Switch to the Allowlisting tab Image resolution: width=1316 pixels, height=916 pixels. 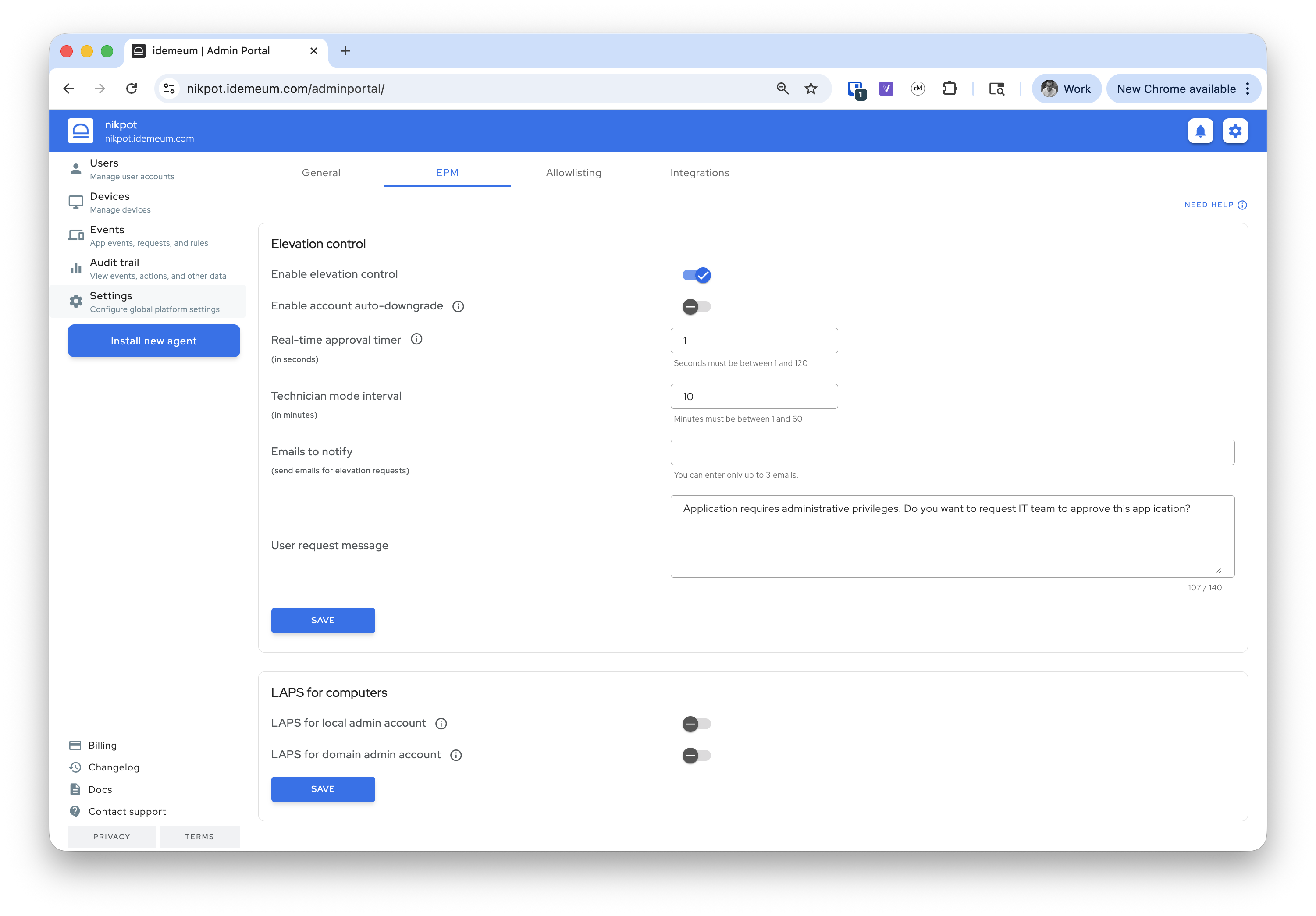coord(573,173)
